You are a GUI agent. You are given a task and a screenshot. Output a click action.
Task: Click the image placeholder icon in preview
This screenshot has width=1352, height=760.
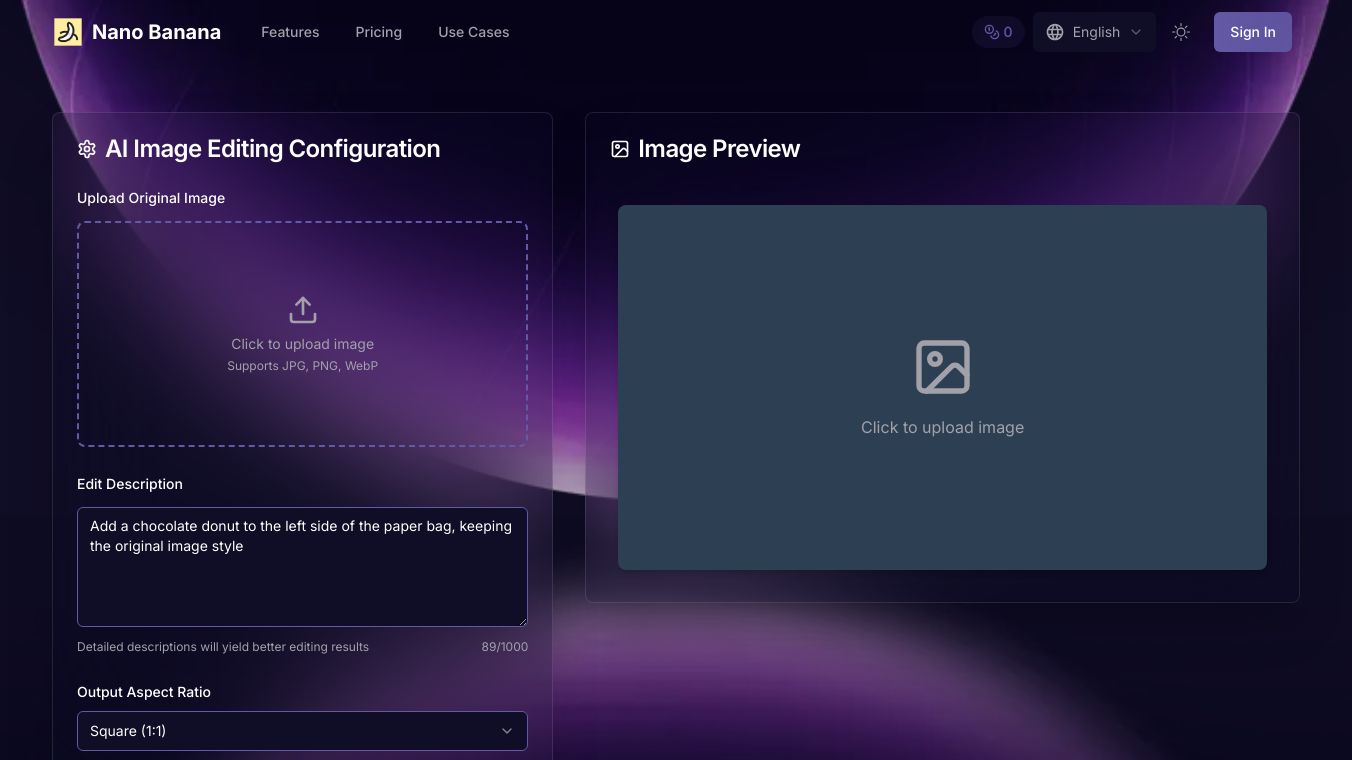(942, 367)
